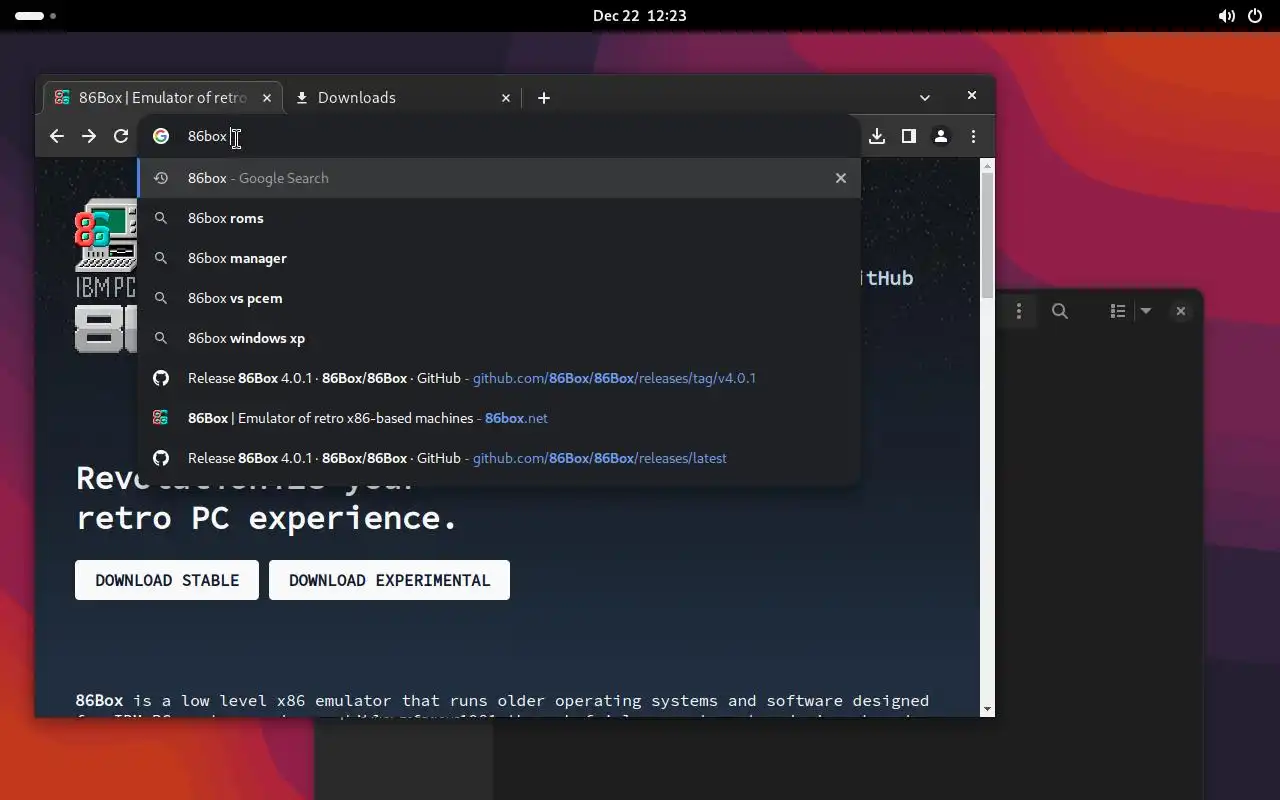The width and height of the screenshot is (1280, 800).
Task: Open the 86box.net suggestion
Action: [x=499, y=418]
